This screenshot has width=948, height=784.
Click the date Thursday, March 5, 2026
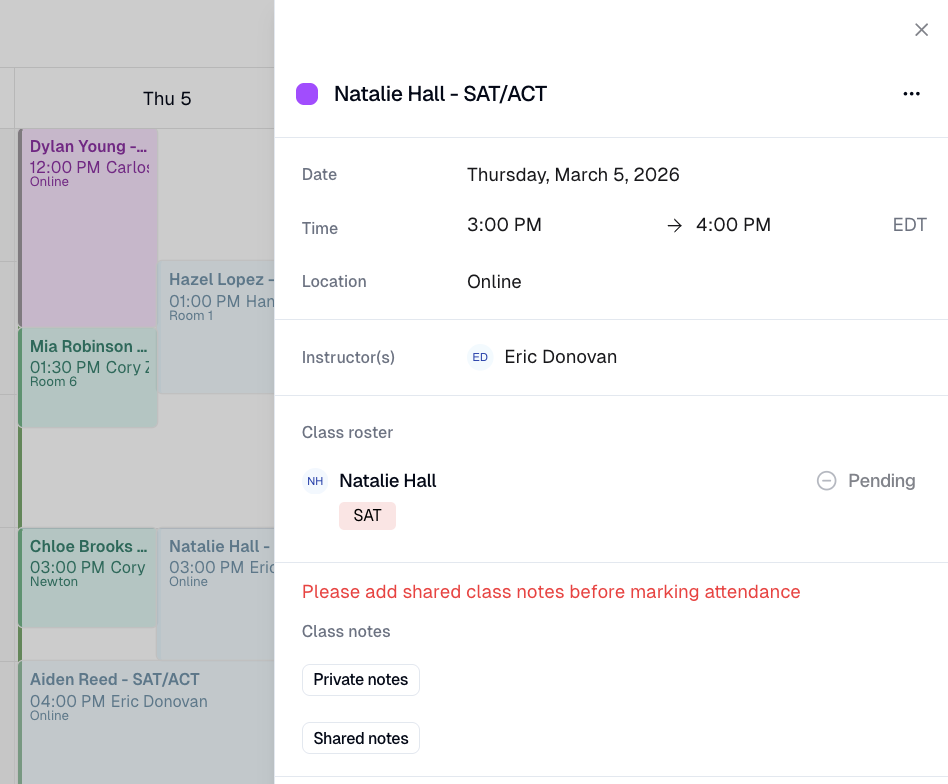[x=573, y=175]
